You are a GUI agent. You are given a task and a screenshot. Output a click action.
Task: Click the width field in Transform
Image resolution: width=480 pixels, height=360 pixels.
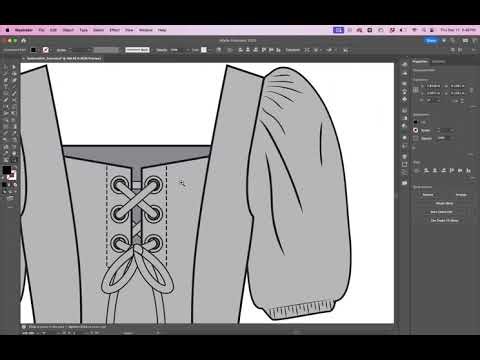[457, 86]
